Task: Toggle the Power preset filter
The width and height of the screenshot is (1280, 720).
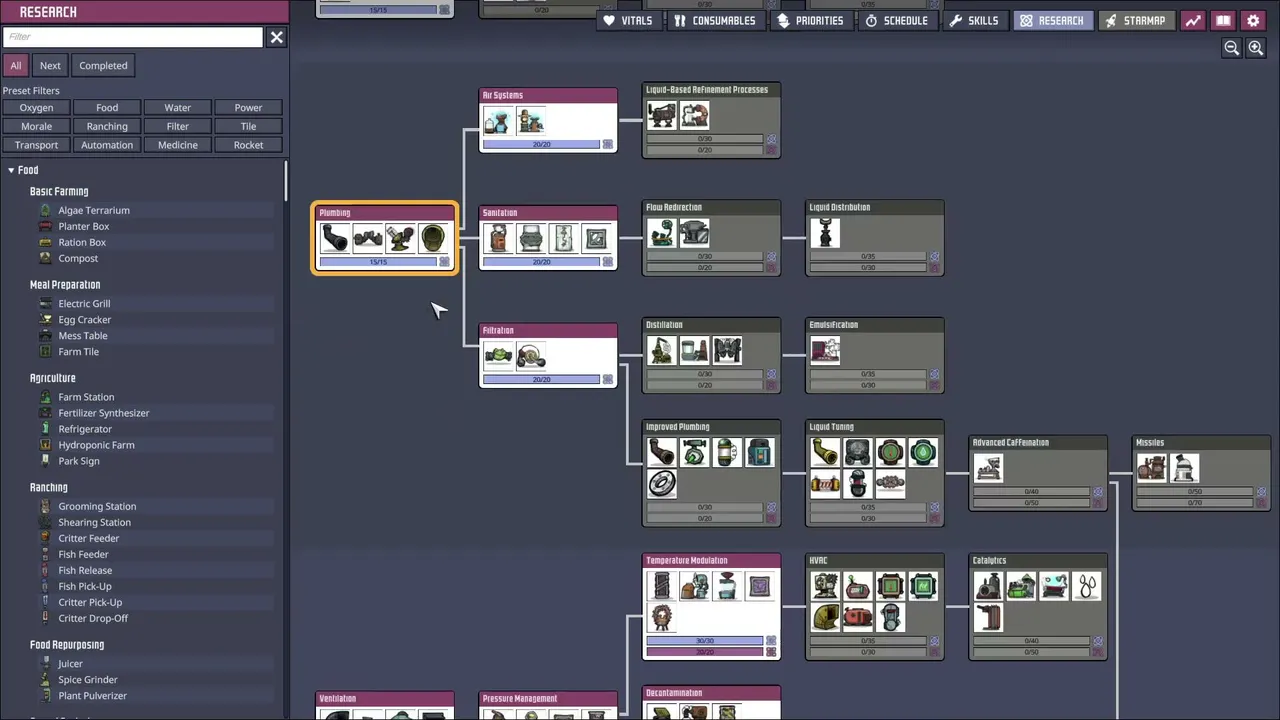Action: (x=248, y=107)
